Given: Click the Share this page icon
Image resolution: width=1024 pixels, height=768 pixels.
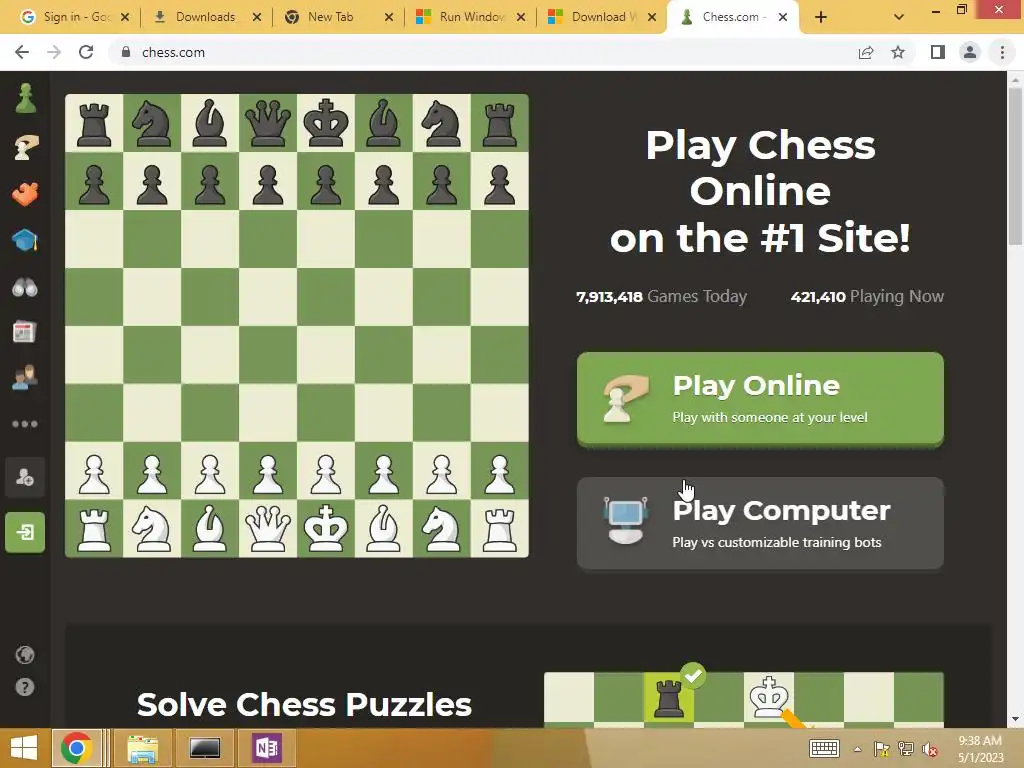Looking at the screenshot, I should 866,52.
